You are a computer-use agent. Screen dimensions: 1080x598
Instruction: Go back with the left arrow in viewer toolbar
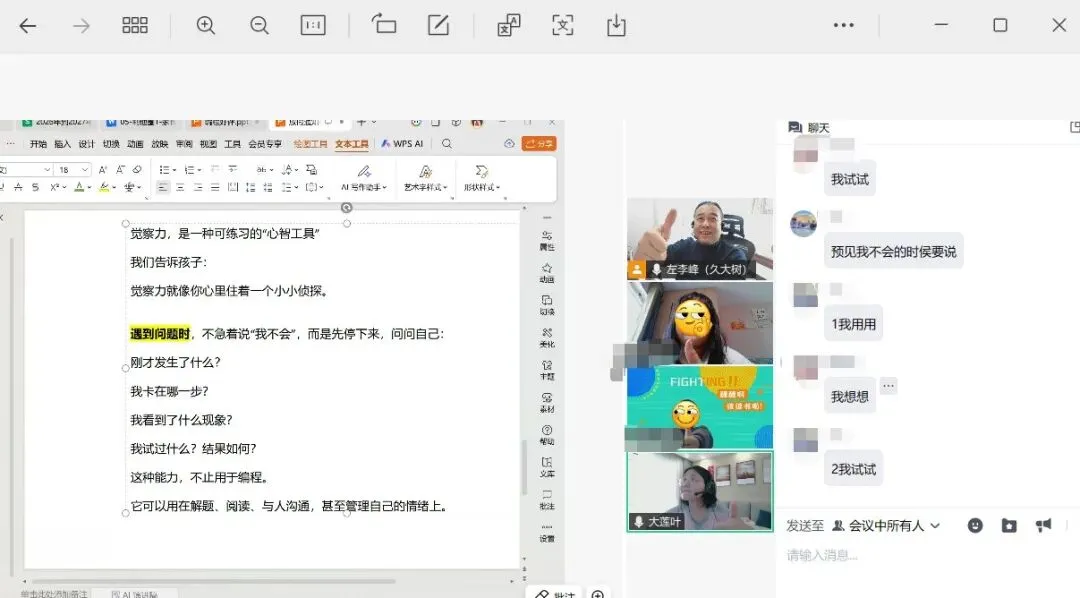point(28,26)
